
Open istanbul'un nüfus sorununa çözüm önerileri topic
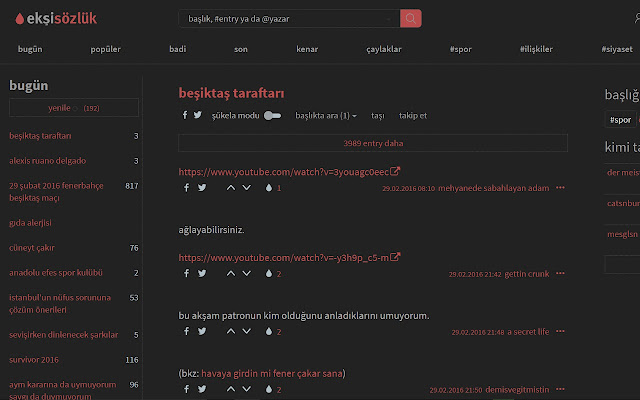click(x=60, y=304)
